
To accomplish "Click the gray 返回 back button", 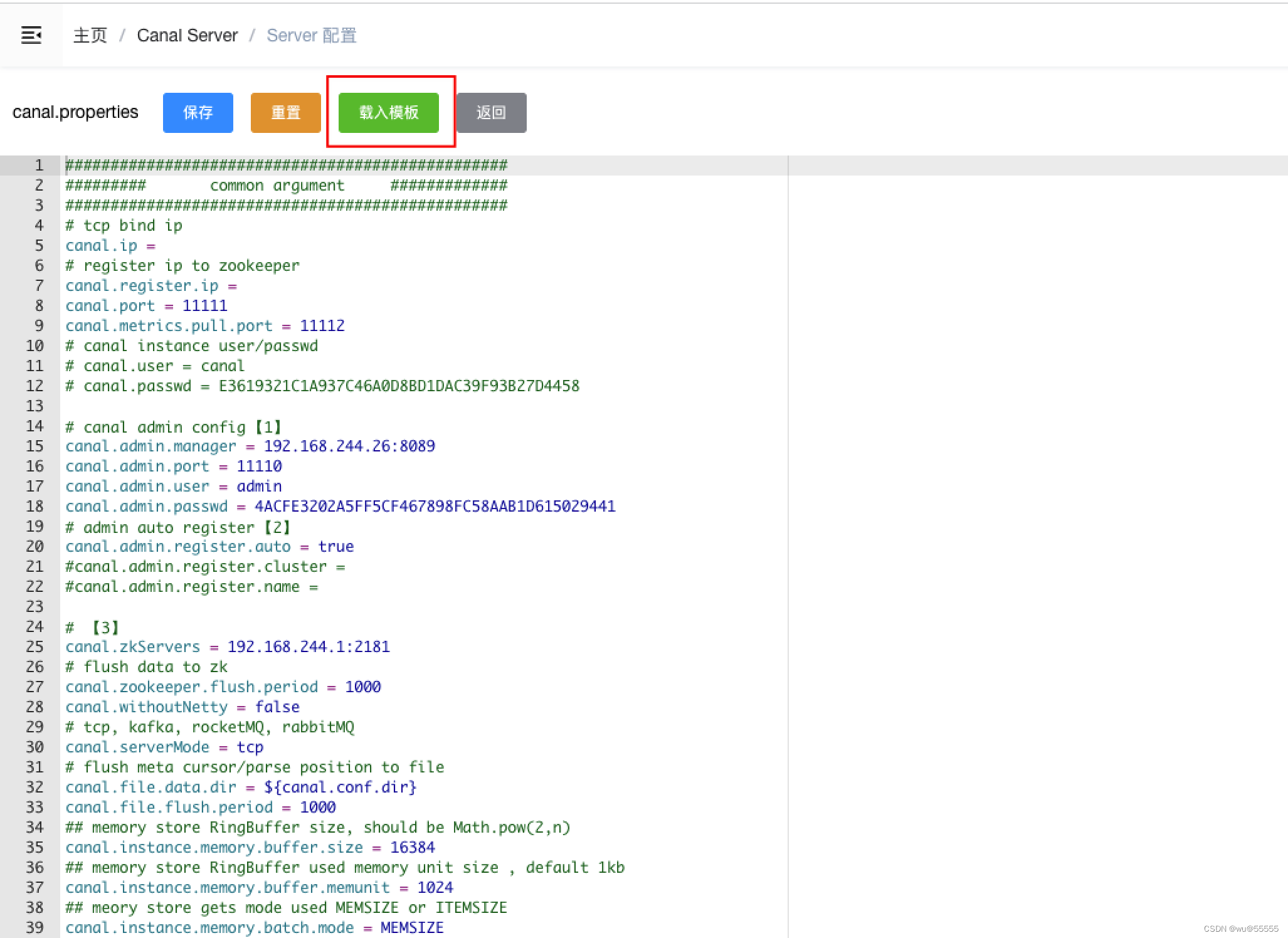I will click(491, 113).
